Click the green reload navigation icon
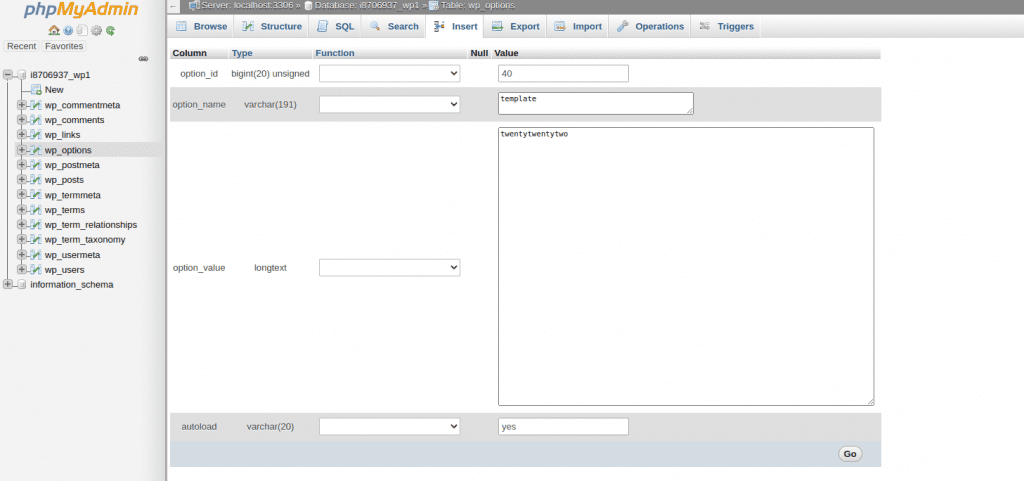The image size is (1024, 481). click(110, 30)
